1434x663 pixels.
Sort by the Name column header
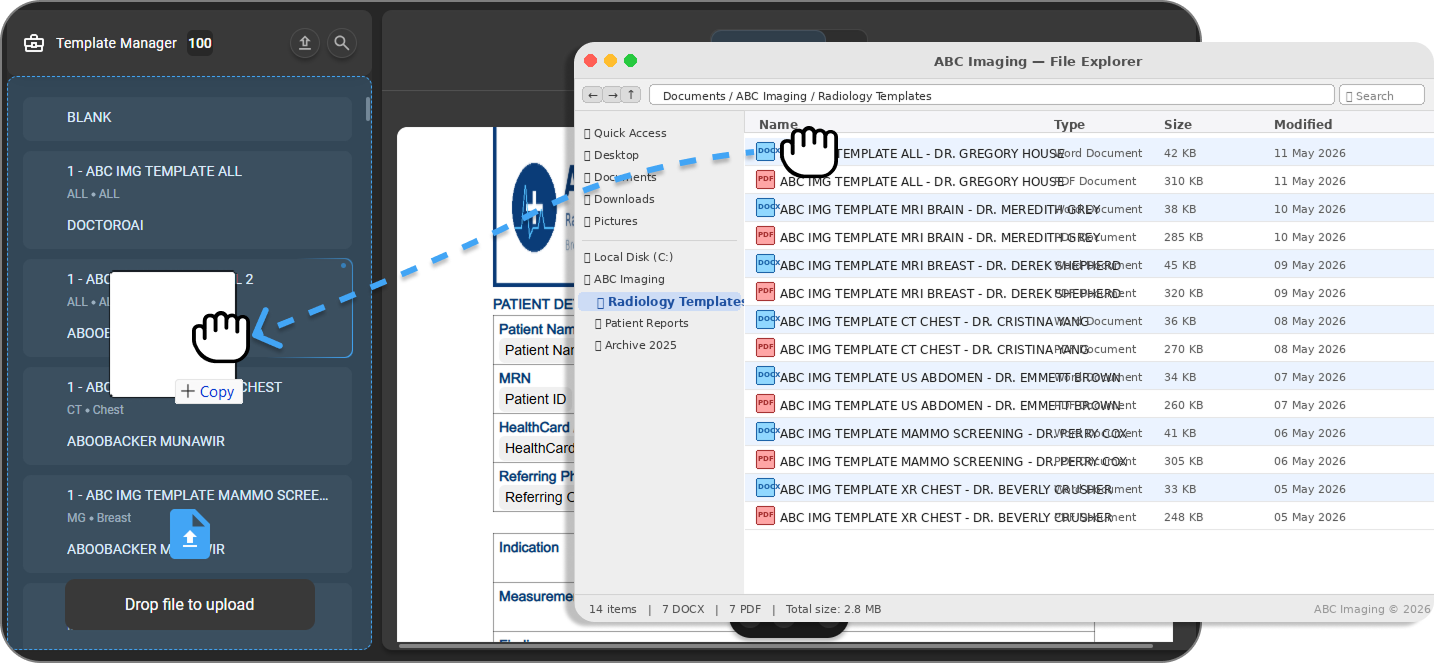(778, 125)
